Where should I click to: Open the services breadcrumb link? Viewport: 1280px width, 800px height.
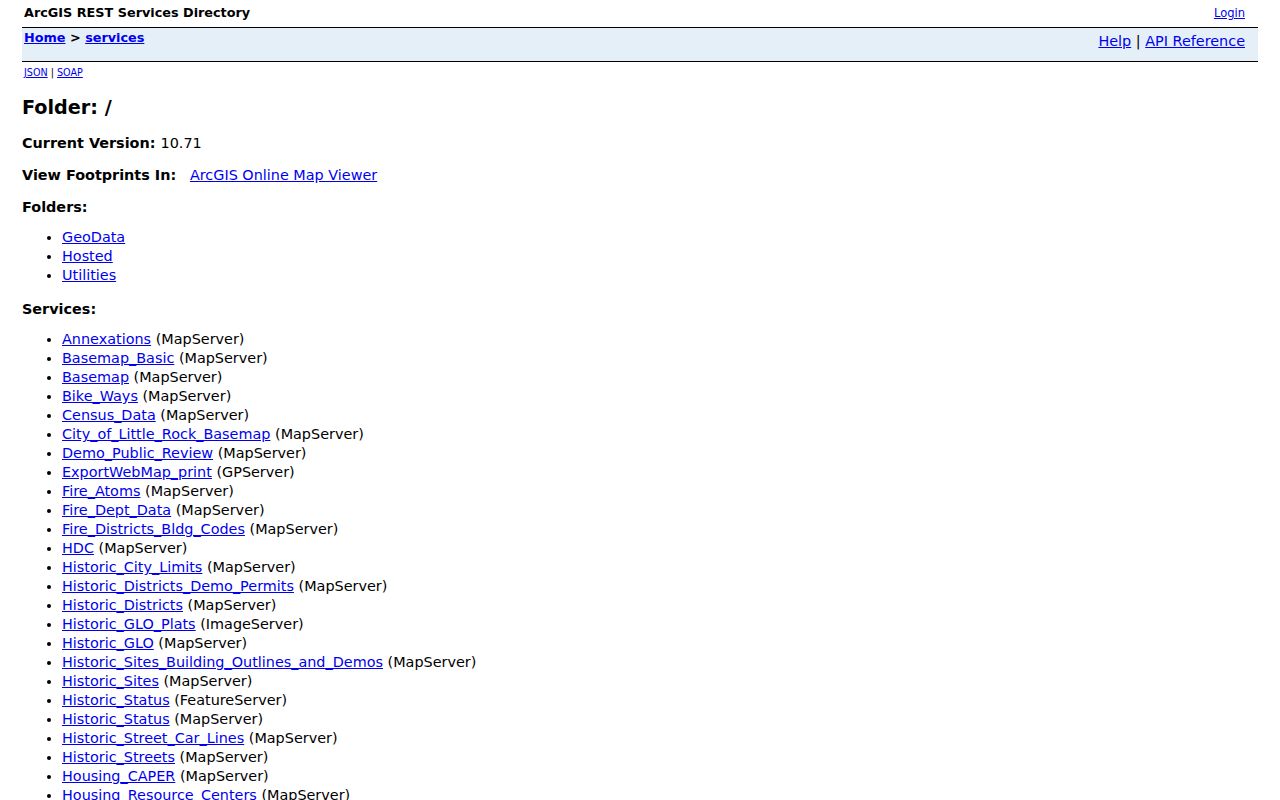[x=114, y=38]
